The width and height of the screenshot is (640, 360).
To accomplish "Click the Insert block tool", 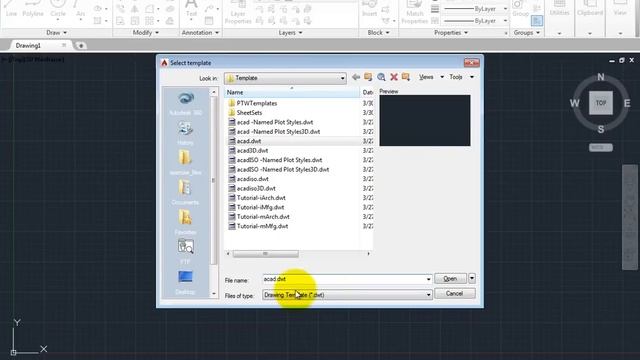I will pos(369,9).
